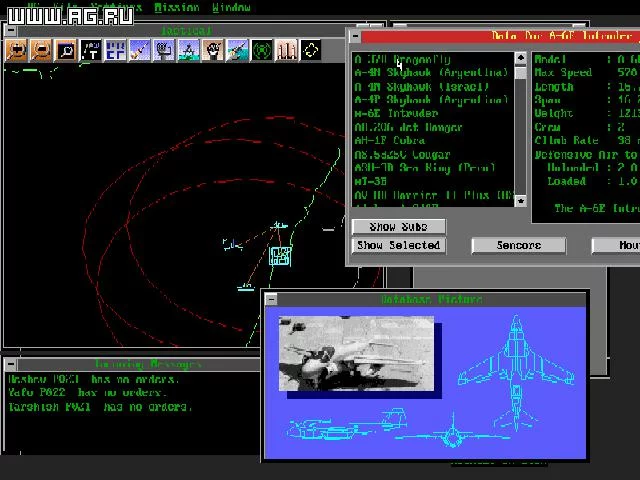
Task: Click the aircraft list scrollbar up arrow
Action: [x=520, y=58]
